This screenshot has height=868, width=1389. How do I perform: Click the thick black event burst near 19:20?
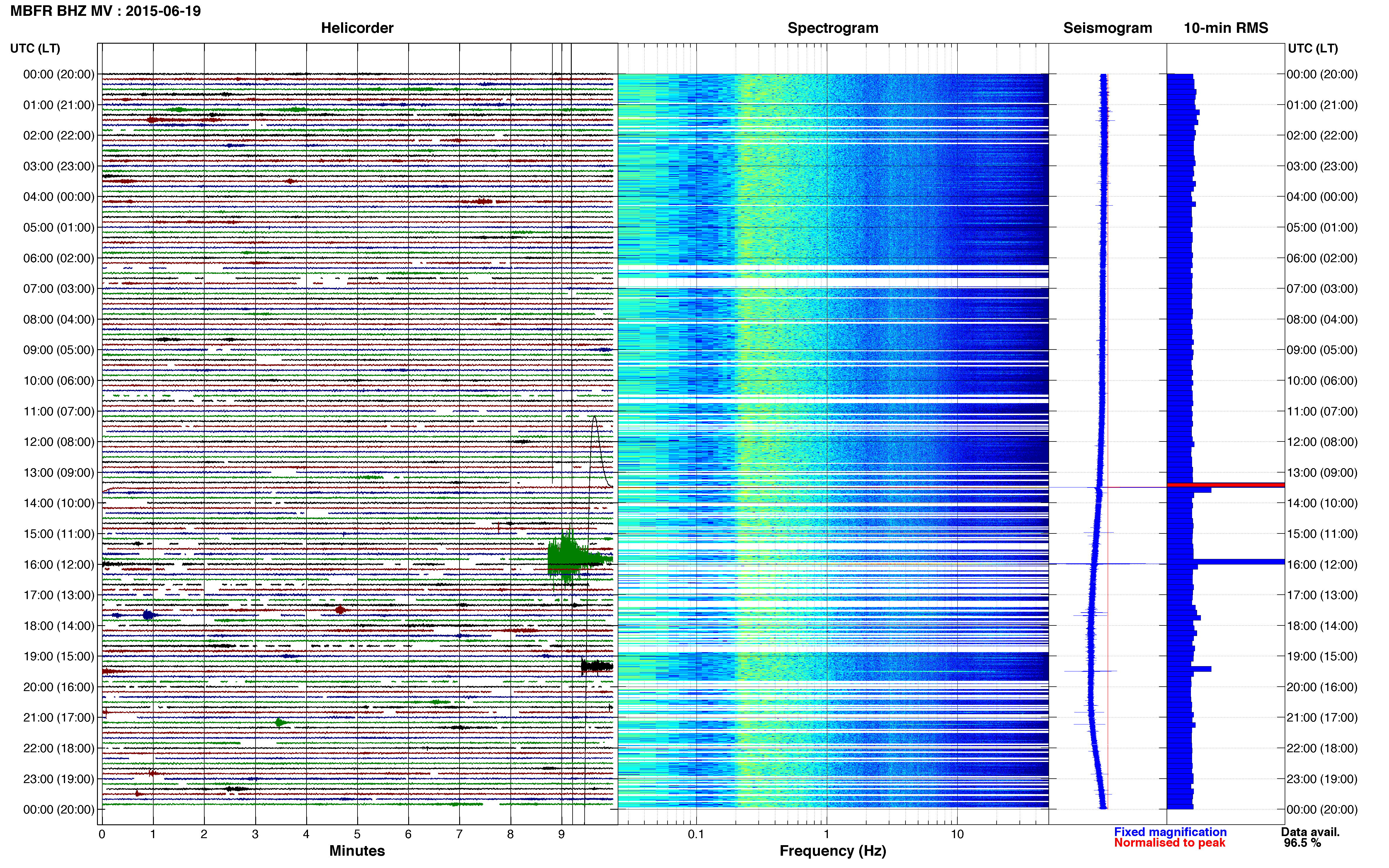(x=597, y=666)
